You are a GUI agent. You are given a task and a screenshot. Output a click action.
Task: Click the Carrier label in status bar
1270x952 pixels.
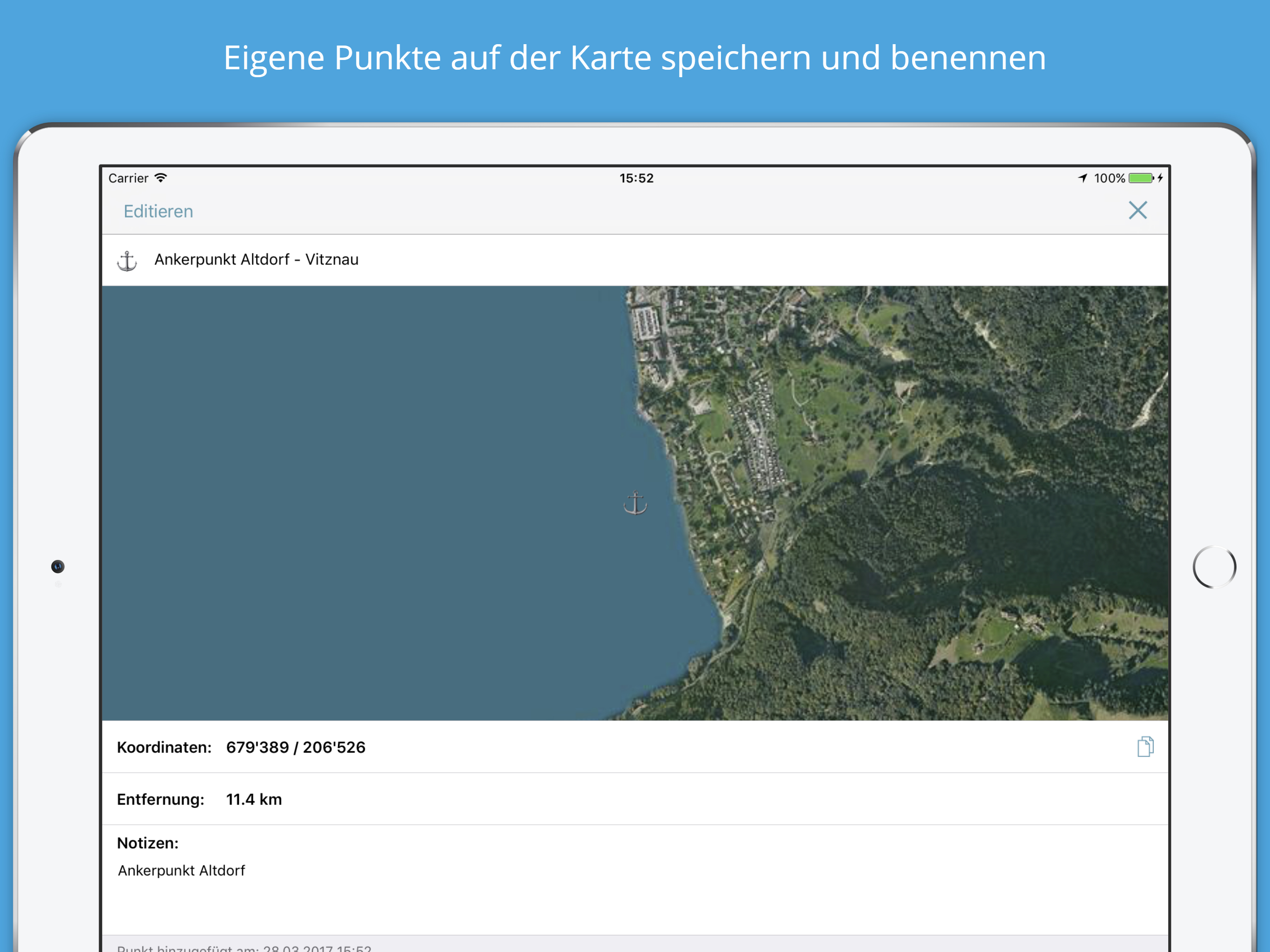(128, 178)
